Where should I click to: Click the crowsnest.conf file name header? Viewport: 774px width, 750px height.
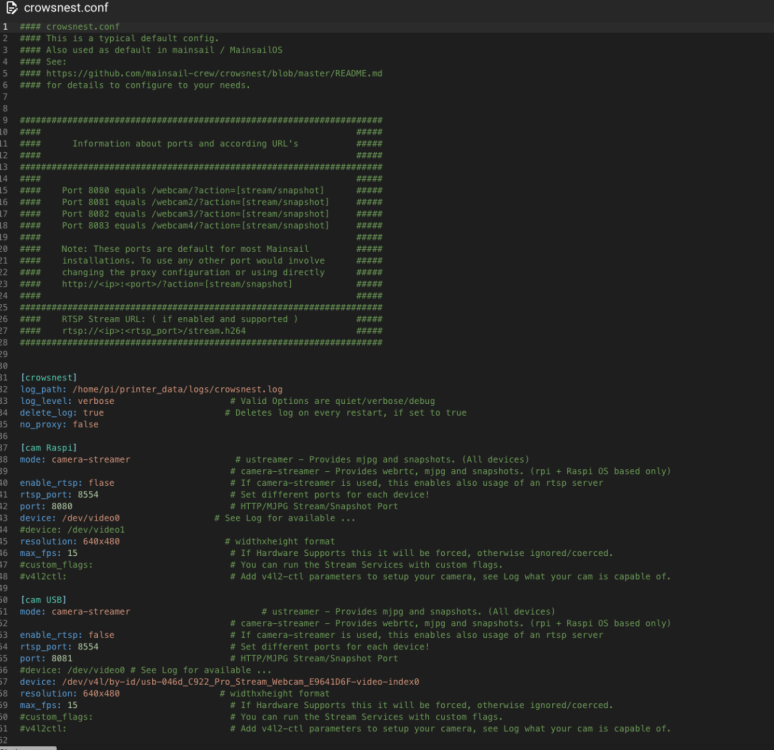click(x=66, y=8)
